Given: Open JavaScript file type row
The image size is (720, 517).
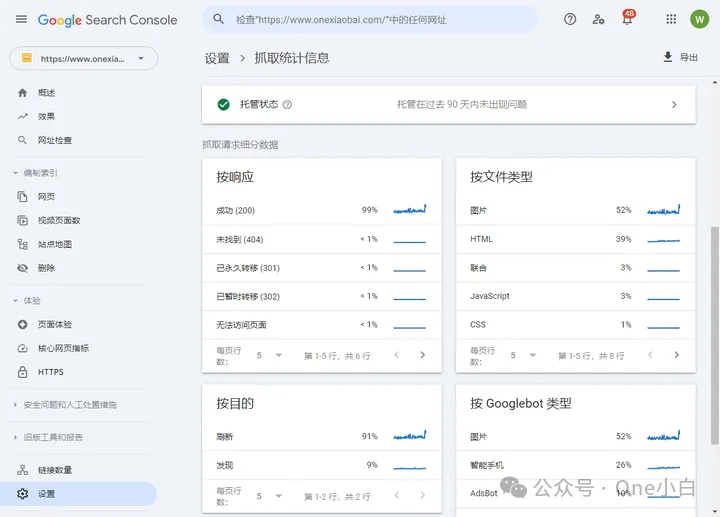Looking at the screenshot, I should coord(575,296).
